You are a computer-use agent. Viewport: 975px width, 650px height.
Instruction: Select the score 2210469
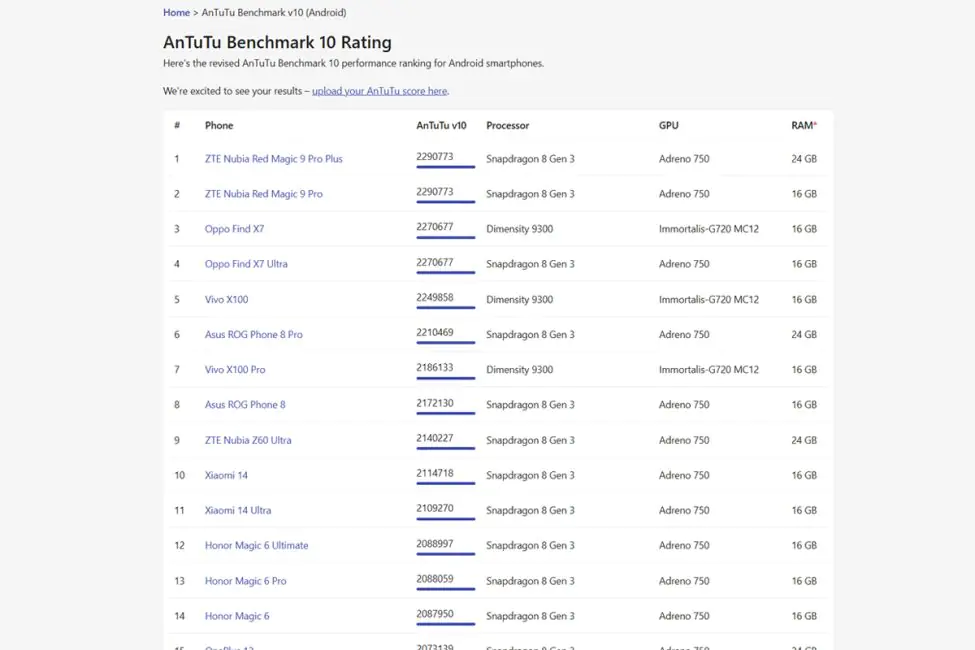(435, 333)
